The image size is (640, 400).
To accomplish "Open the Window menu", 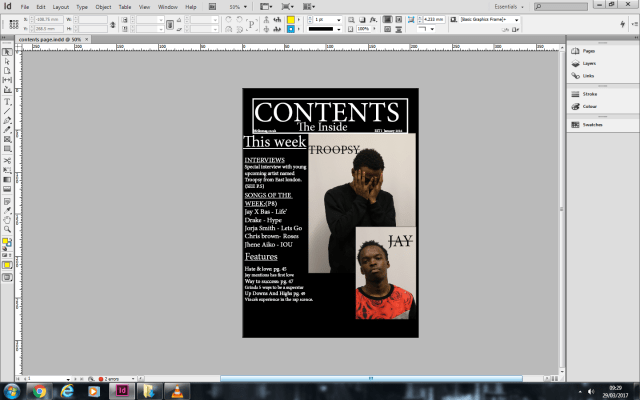I will coord(167,7).
